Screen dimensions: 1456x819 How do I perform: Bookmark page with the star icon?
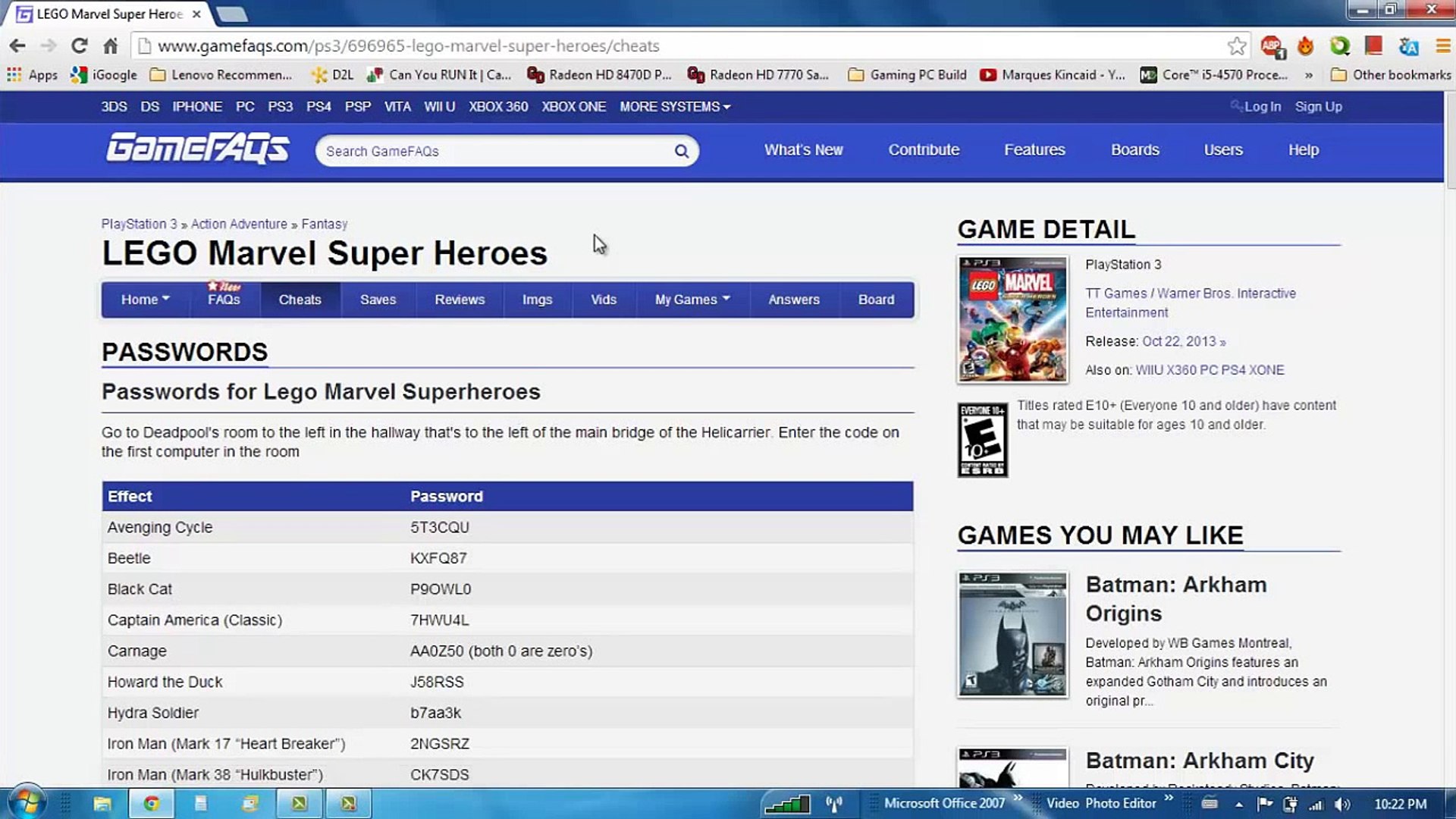1236,46
